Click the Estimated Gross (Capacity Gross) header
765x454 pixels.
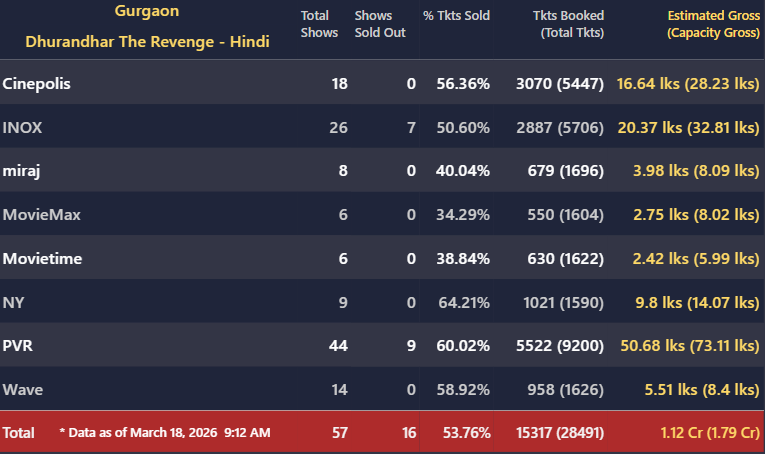click(x=713, y=24)
